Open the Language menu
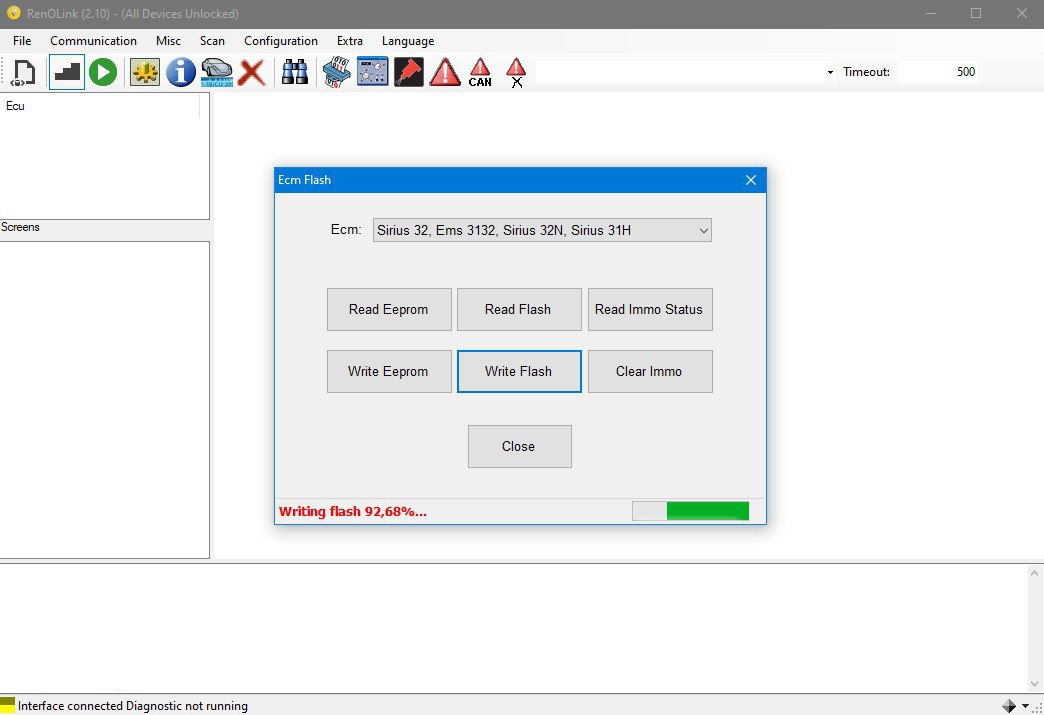The image size is (1044, 715). pyautogui.click(x=408, y=41)
